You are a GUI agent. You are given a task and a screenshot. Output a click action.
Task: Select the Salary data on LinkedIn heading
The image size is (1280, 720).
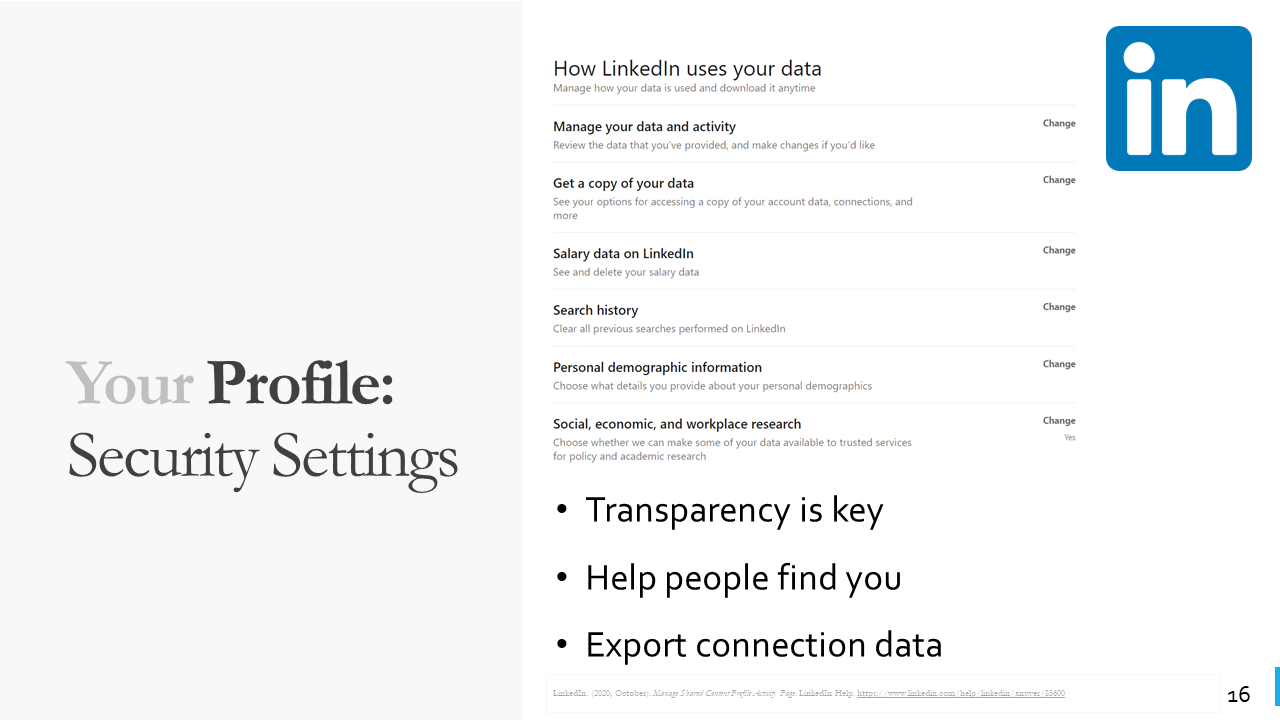coord(623,254)
